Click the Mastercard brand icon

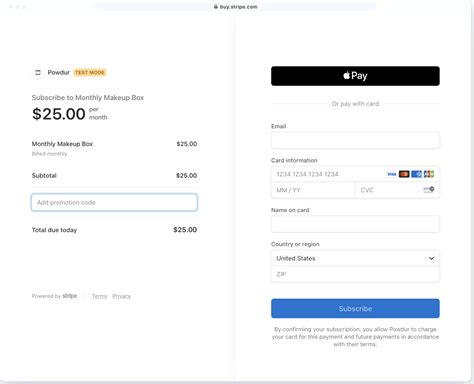(x=404, y=174)
